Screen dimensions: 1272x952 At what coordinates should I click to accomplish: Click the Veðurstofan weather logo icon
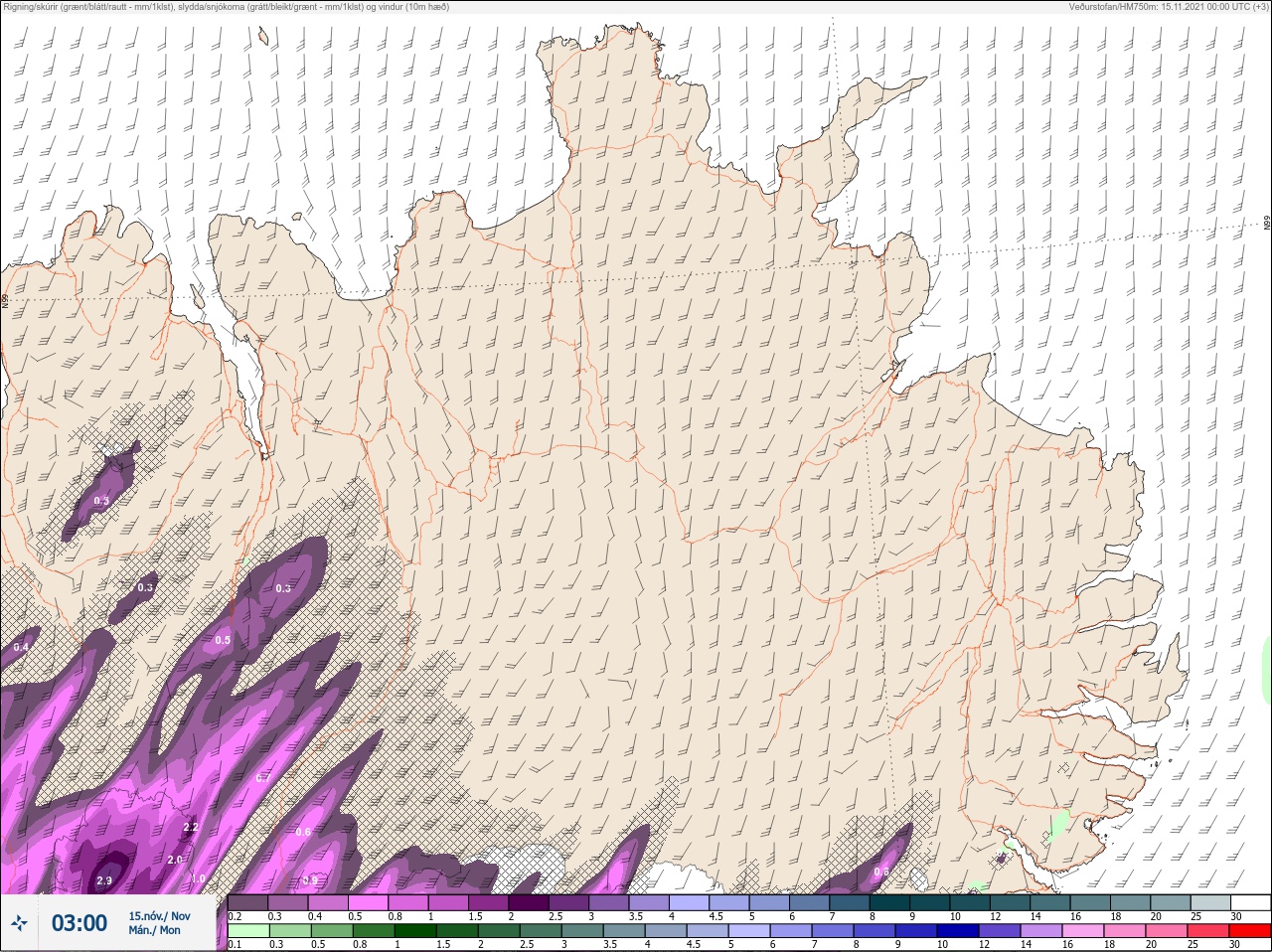click(19, 923)
